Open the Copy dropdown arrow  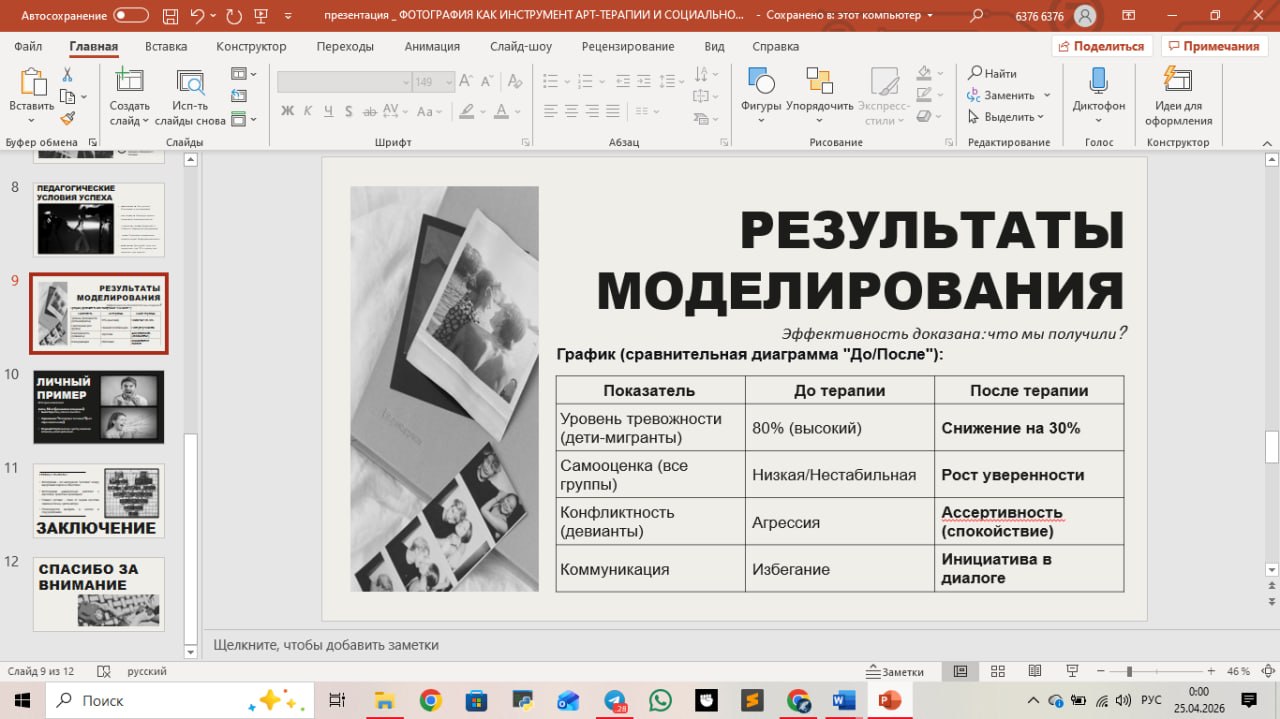[x=83, y=97]
